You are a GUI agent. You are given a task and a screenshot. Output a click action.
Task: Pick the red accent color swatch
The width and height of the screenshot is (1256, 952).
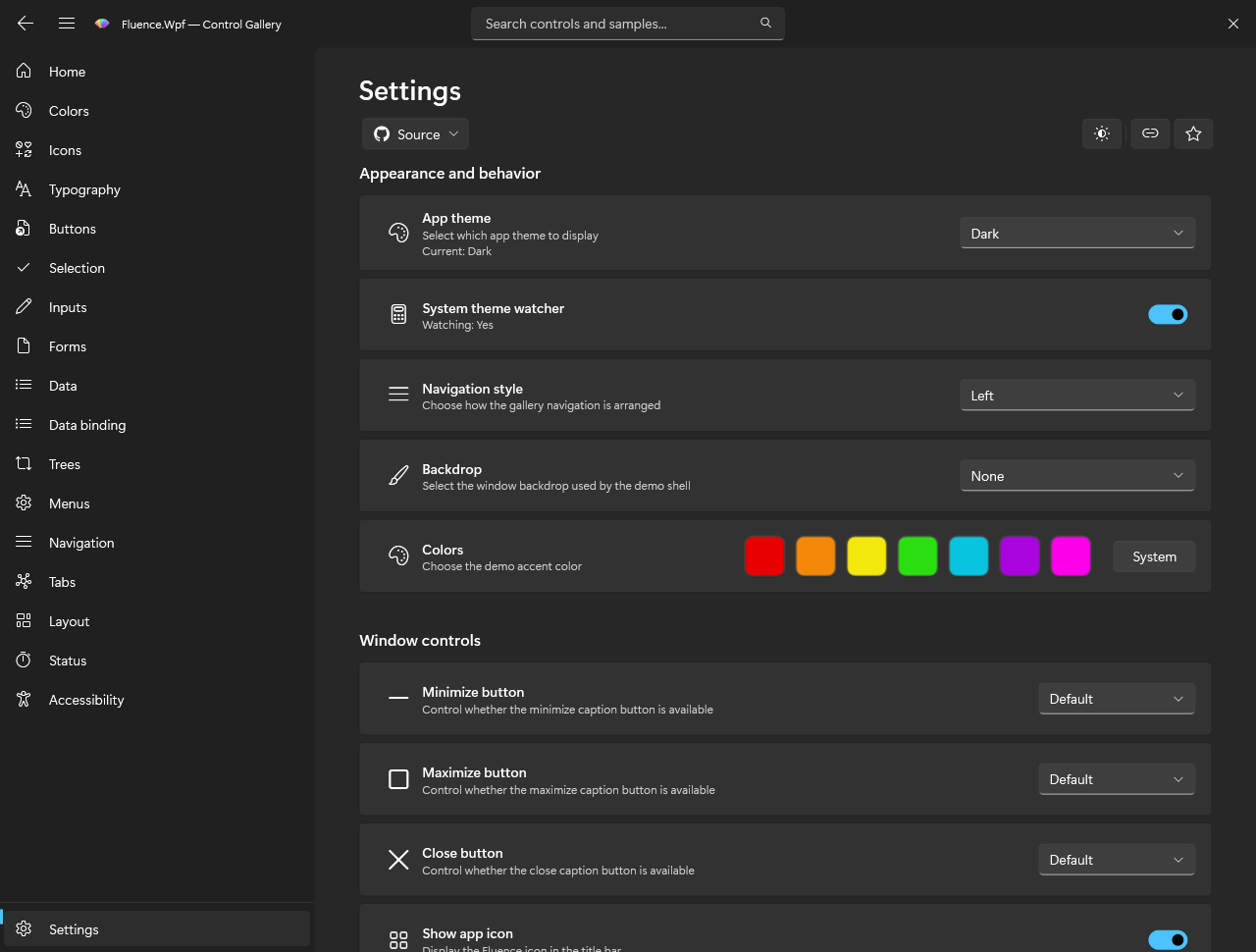point(764,556)
